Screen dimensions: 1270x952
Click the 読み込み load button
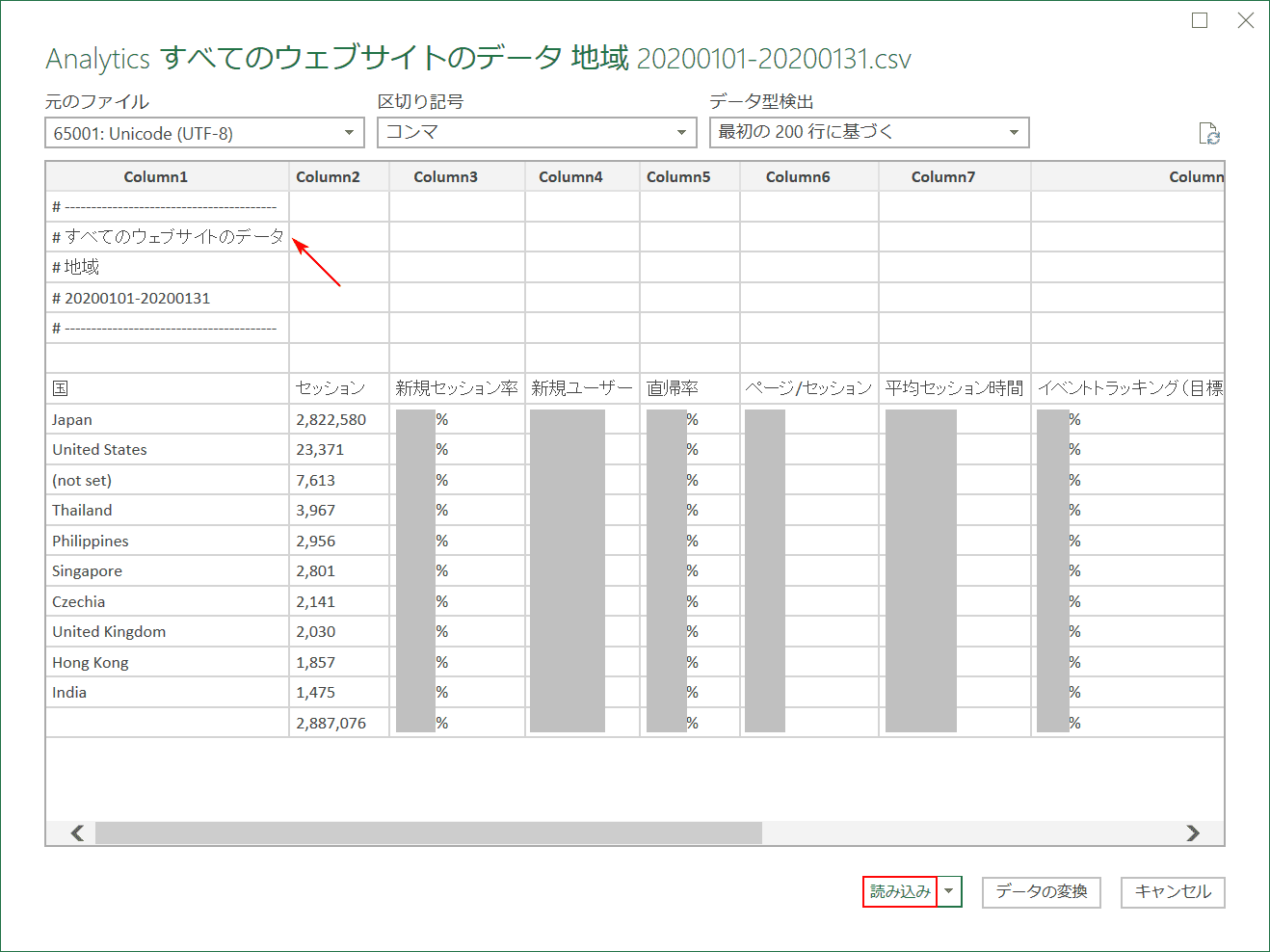(x=900, y=891)
